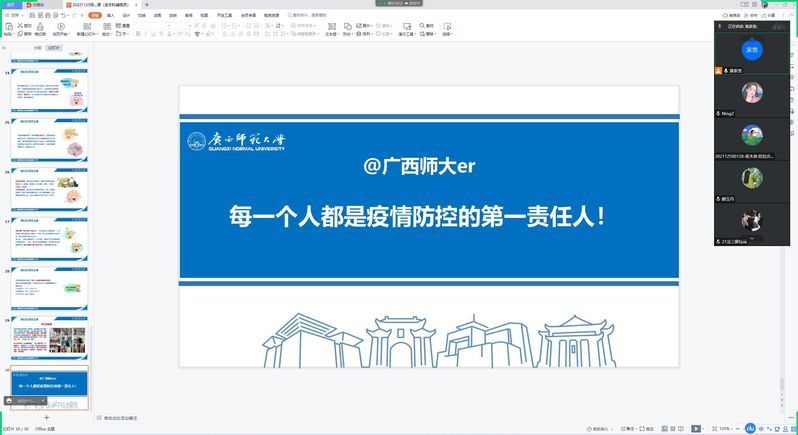
Task: Toggle the Notes (备注) pane in status bar
Action: pyautogui.click(x=628, y=429)
